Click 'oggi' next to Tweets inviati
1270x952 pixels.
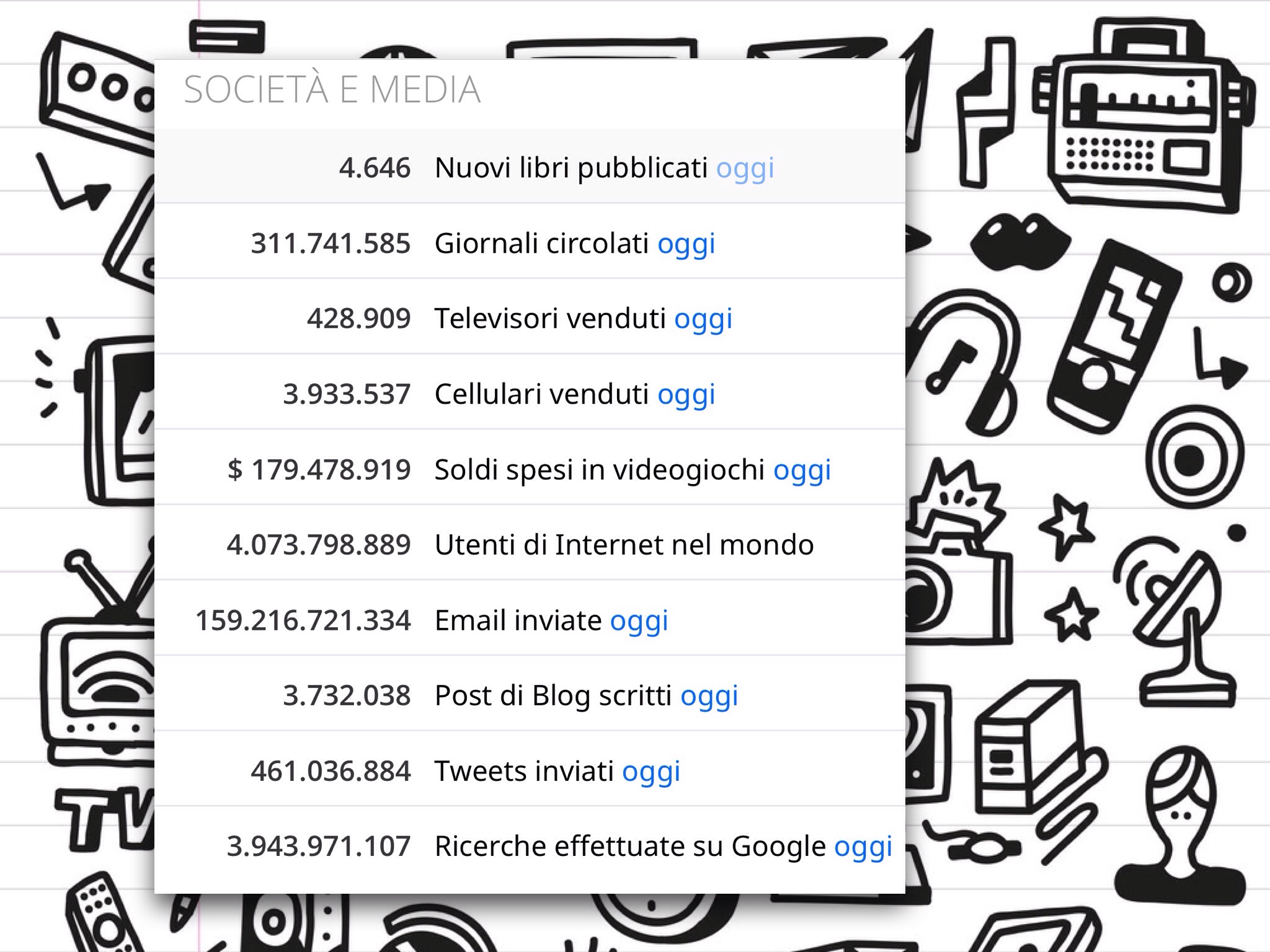coord(651,772)
